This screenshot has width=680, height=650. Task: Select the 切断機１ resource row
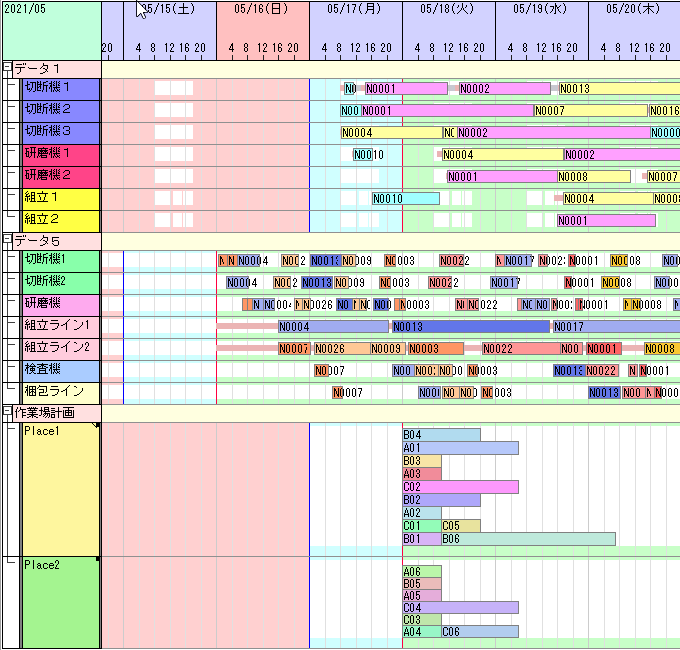pos(60,88)
